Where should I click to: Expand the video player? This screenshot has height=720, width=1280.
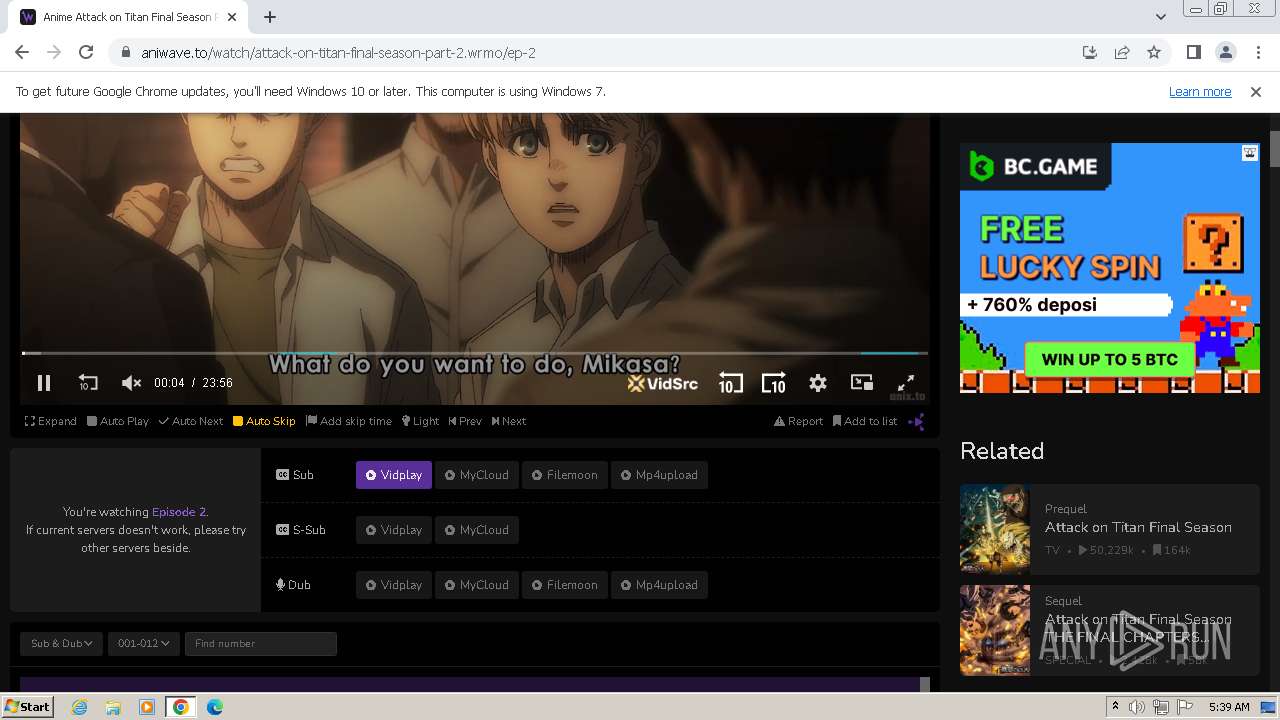coord(51,421)
